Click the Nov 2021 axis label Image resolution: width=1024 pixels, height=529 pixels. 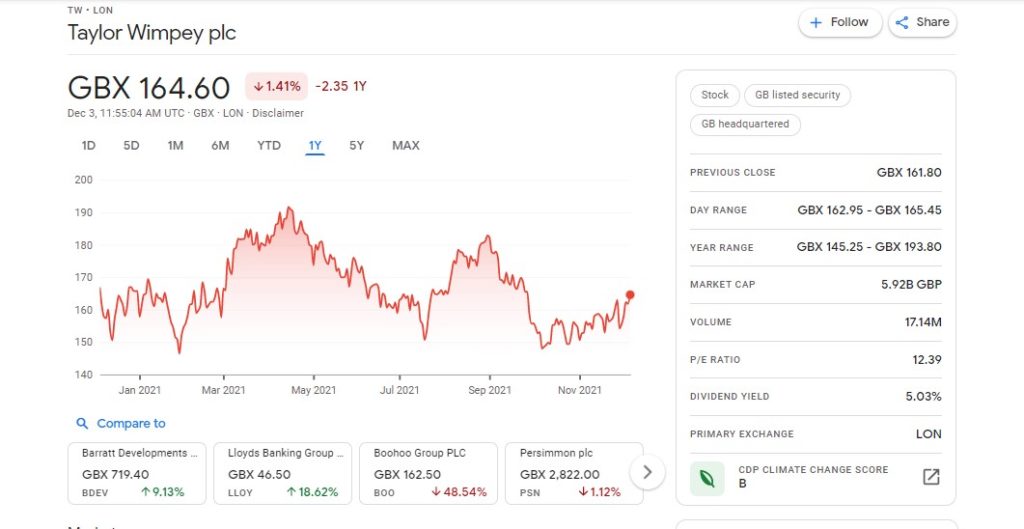click(x=580, y=391)
